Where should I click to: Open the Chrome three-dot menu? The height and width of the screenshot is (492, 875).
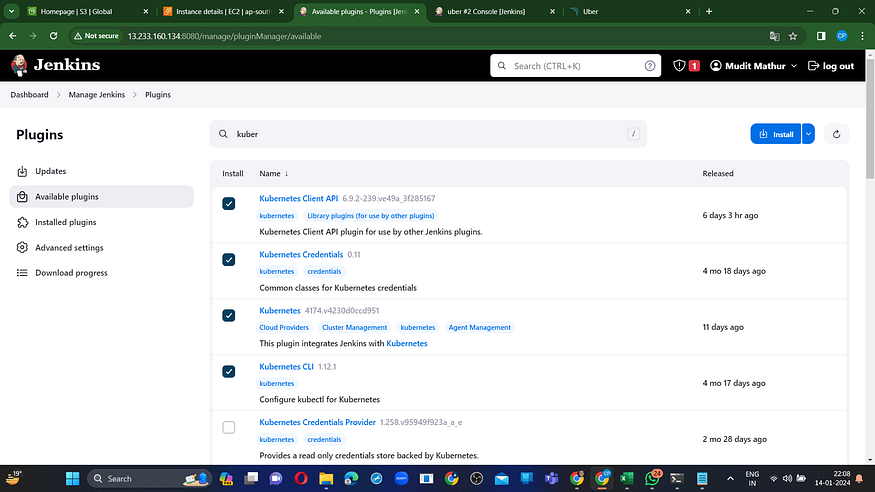click(x=862, y=36)
